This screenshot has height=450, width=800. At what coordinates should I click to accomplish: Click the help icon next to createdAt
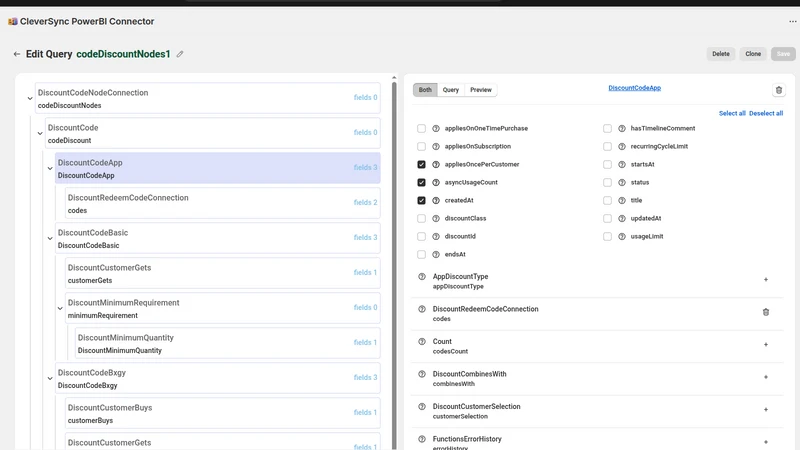[436, 201]
